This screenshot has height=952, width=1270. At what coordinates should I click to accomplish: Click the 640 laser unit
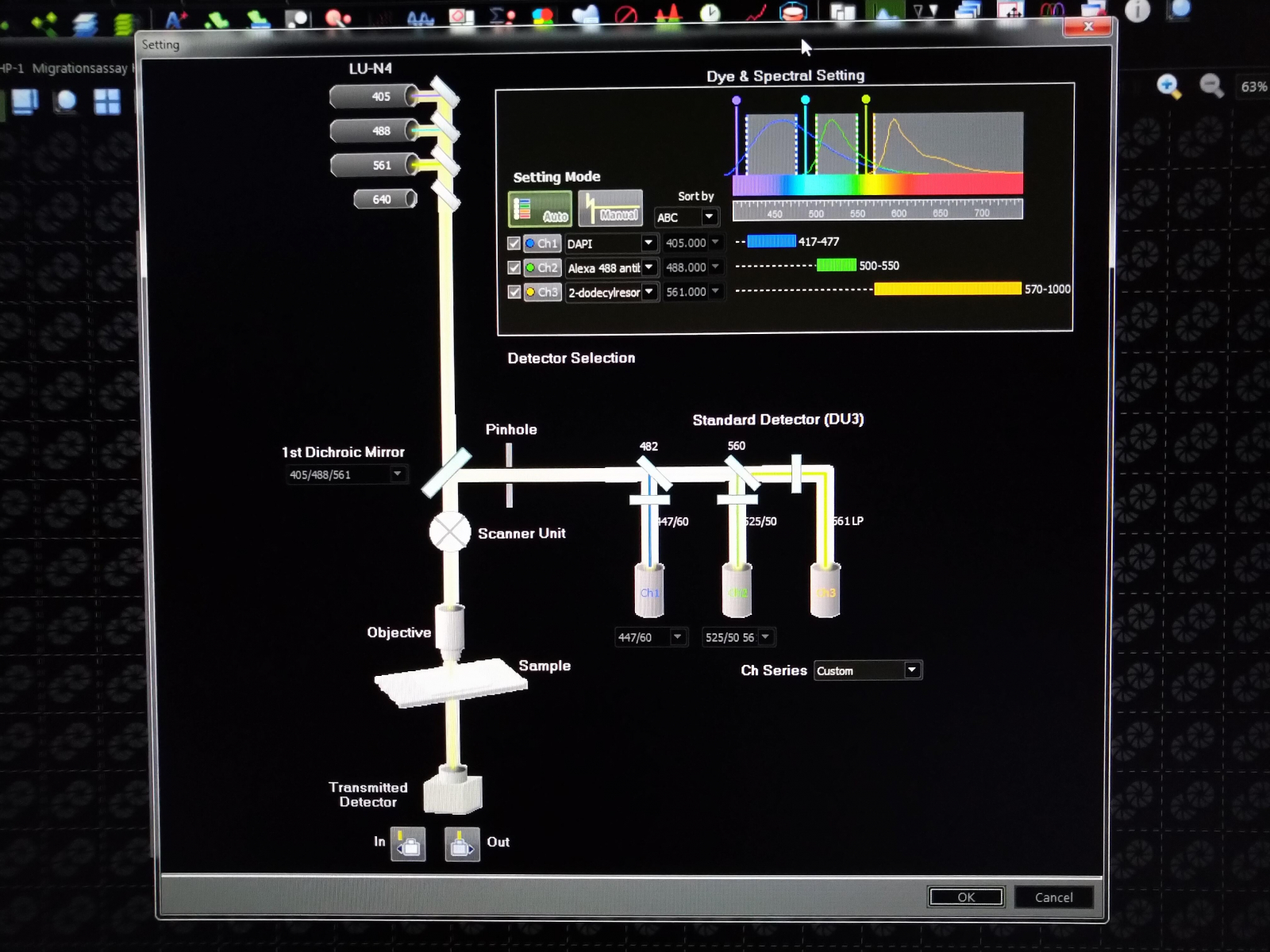click(x=385, y=199)
